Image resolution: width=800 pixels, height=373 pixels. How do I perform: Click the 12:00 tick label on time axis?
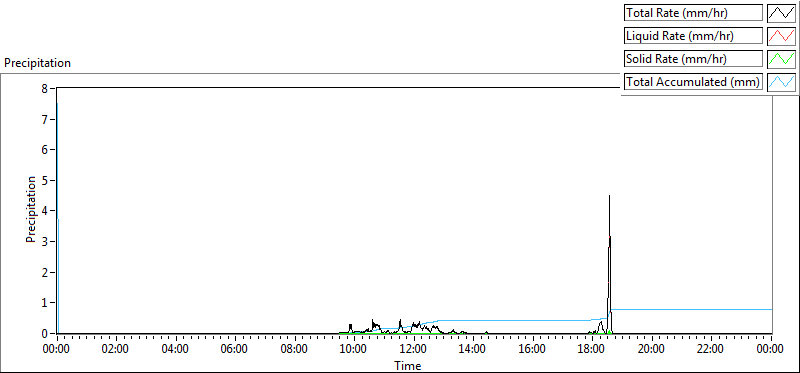point(414,350)
